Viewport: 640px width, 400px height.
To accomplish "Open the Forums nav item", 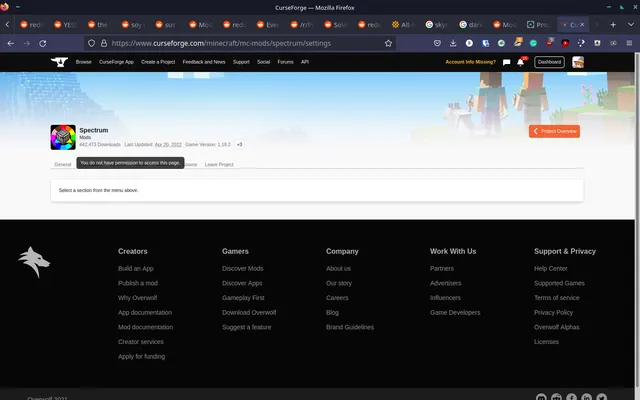I will point(285,62).
